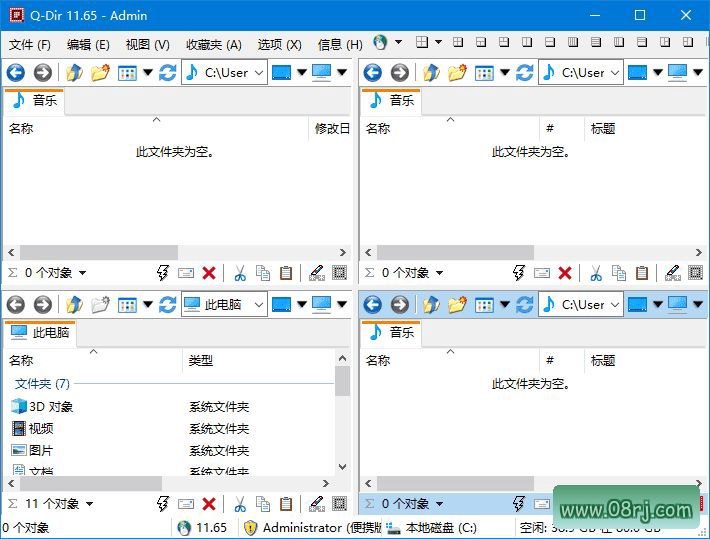Paste clipboard icon in bottom-left pane status bar
The height and width of the screenshot is (539, 710).
tap(286, 504)
